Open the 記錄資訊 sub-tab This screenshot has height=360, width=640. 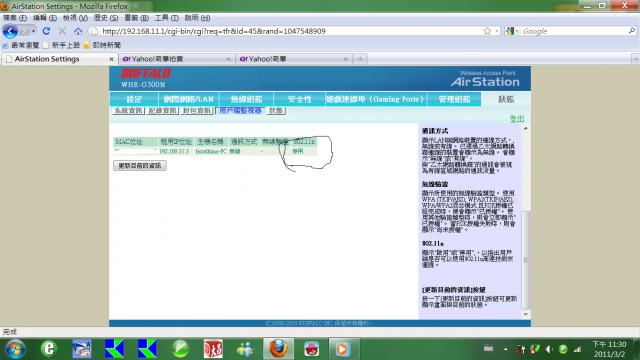(x=162, y=111)
